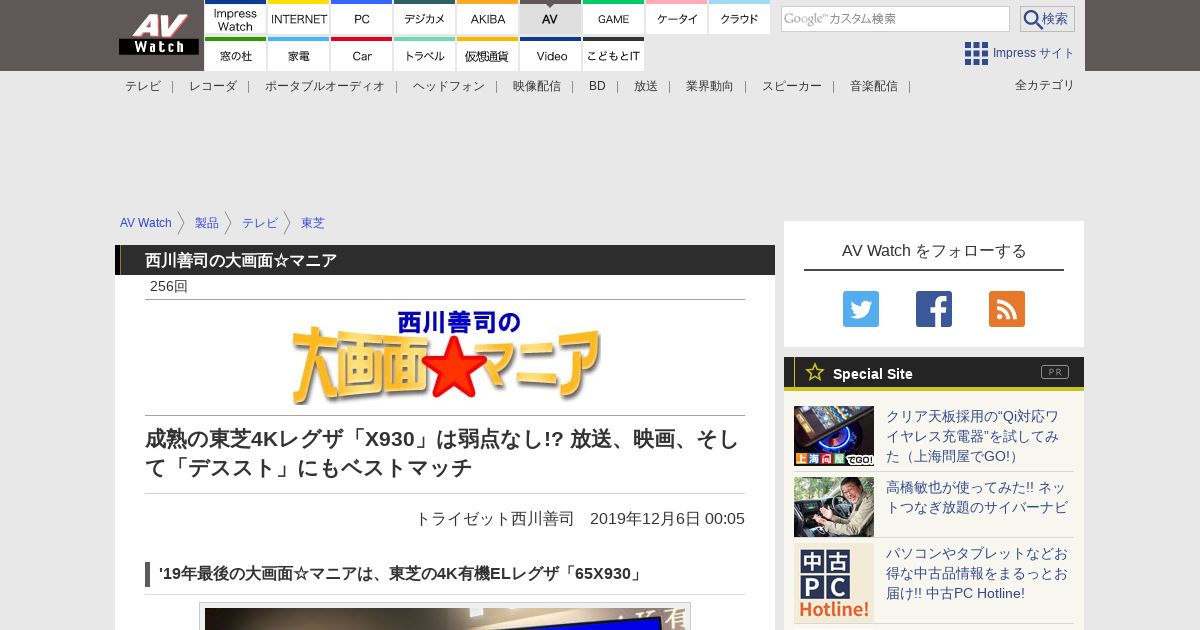Click the 製品 breadcrumb link
This screenshot has height=630, width=1200.
tap(207, 223)
